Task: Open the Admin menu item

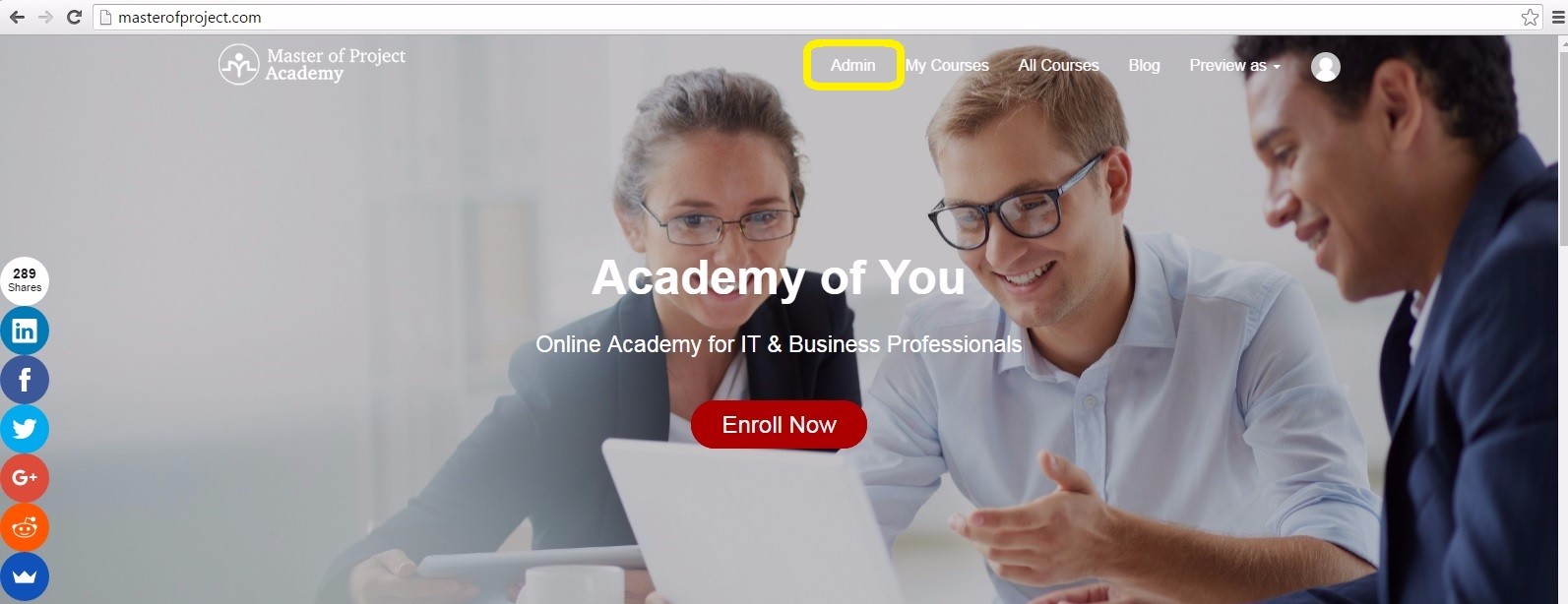Action: [852, 66]
